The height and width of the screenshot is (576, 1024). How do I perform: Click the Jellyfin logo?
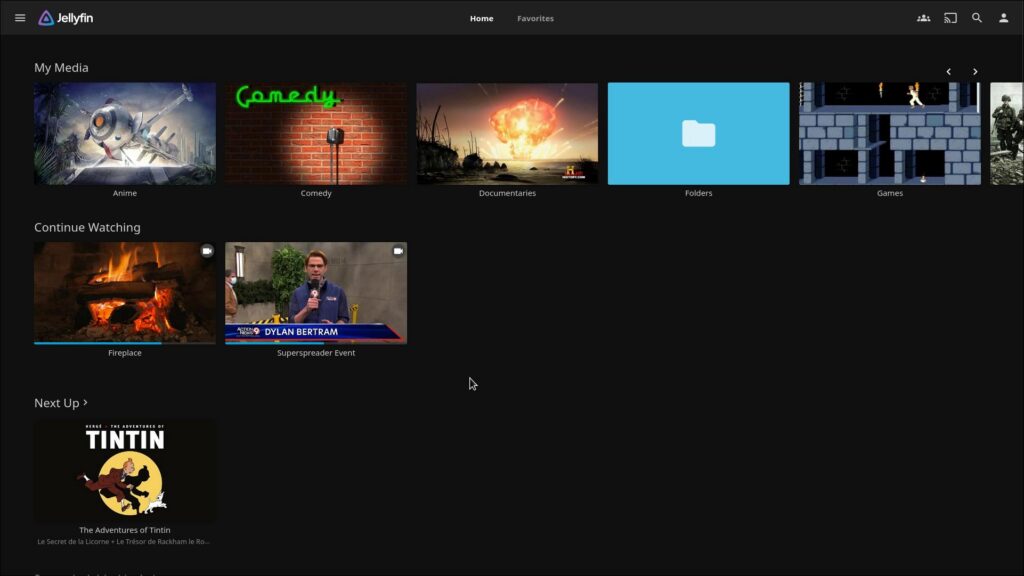click(x=66, y=18)
